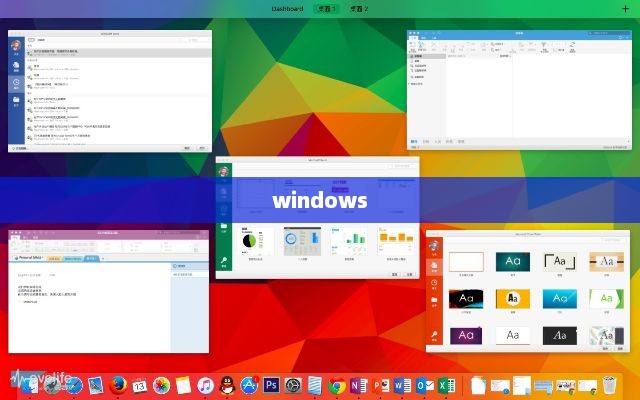Open Photos app in the Dock

pos(161,385)
